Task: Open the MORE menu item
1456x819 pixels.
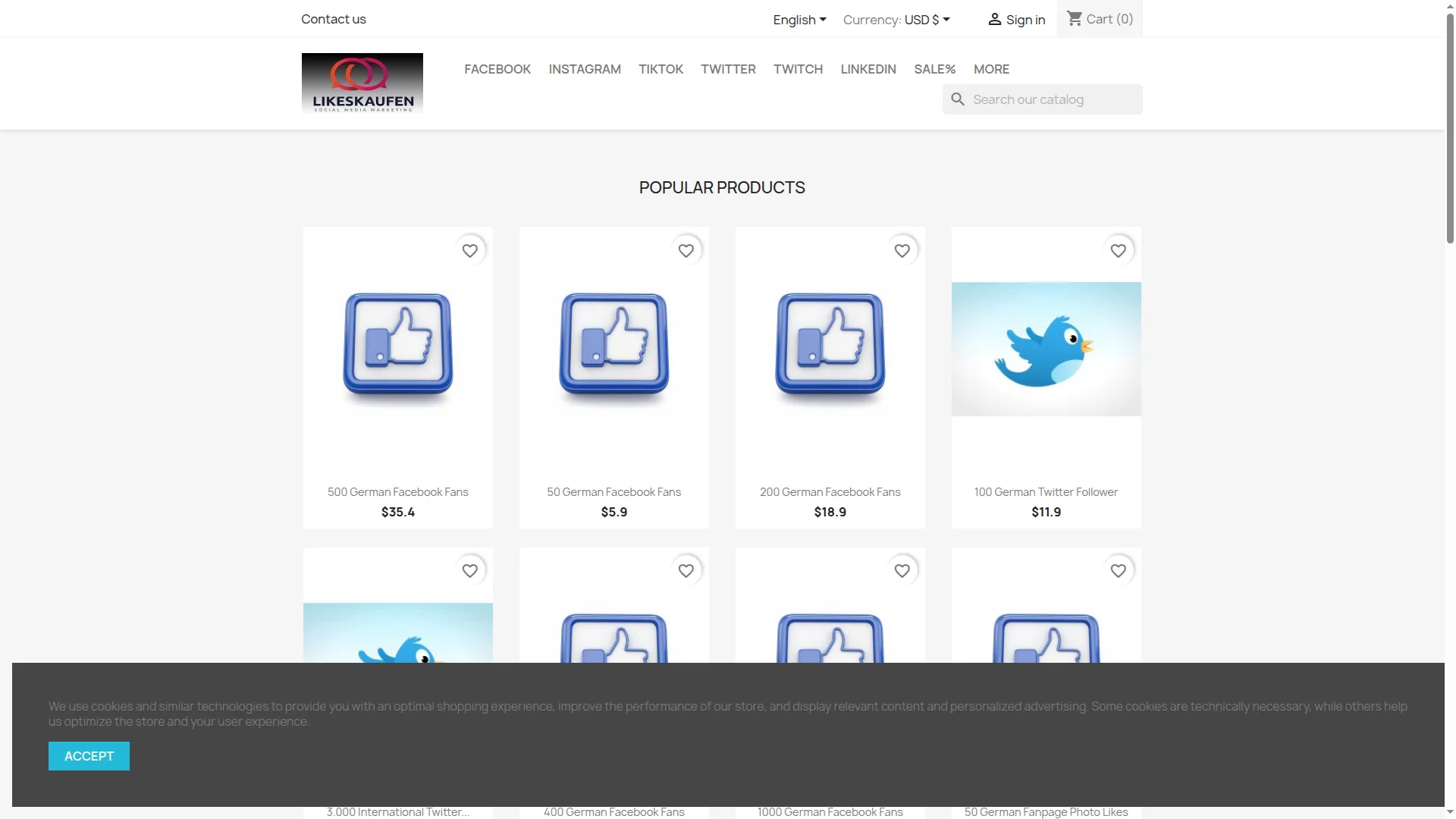Action: 991,69
